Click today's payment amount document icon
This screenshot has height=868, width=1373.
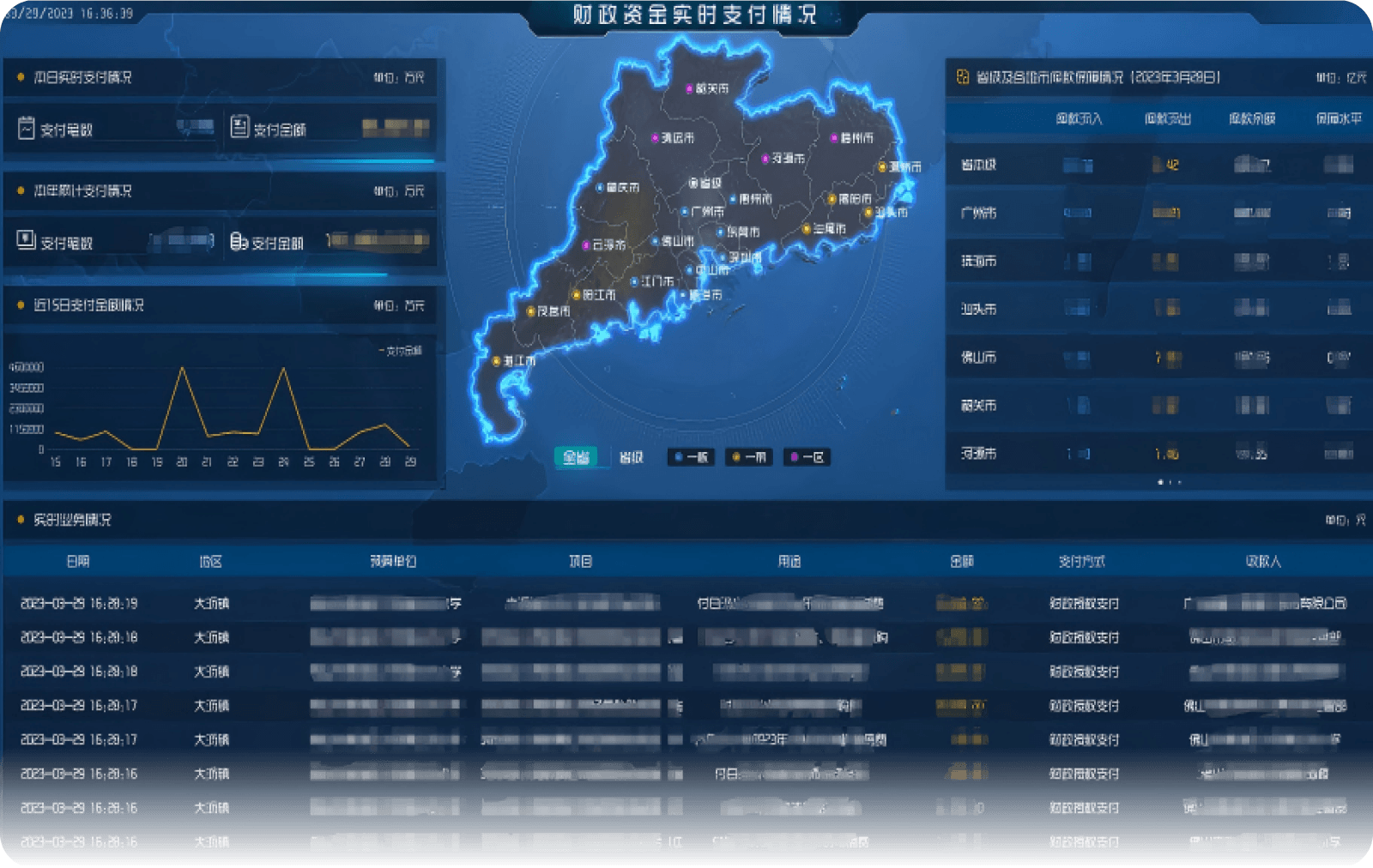239,127
